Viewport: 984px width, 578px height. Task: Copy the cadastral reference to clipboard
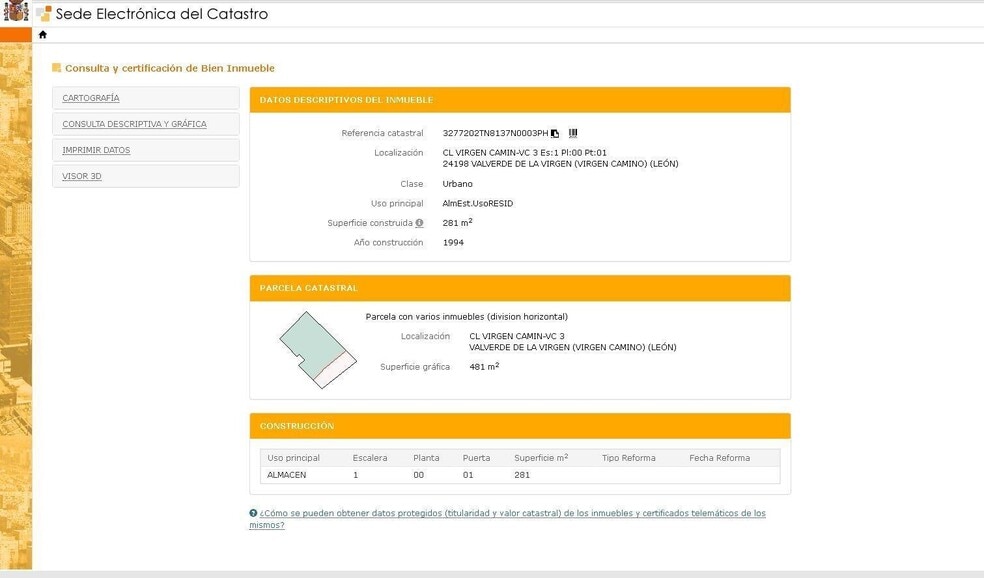[x=555, y=133]
